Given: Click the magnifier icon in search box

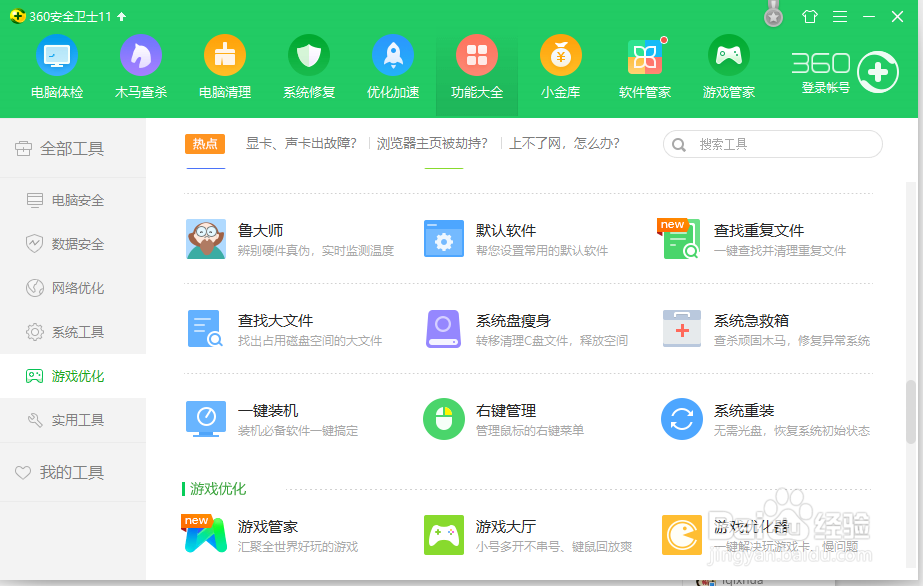Looking at the screenshot, I should click(x=679, y=145).
